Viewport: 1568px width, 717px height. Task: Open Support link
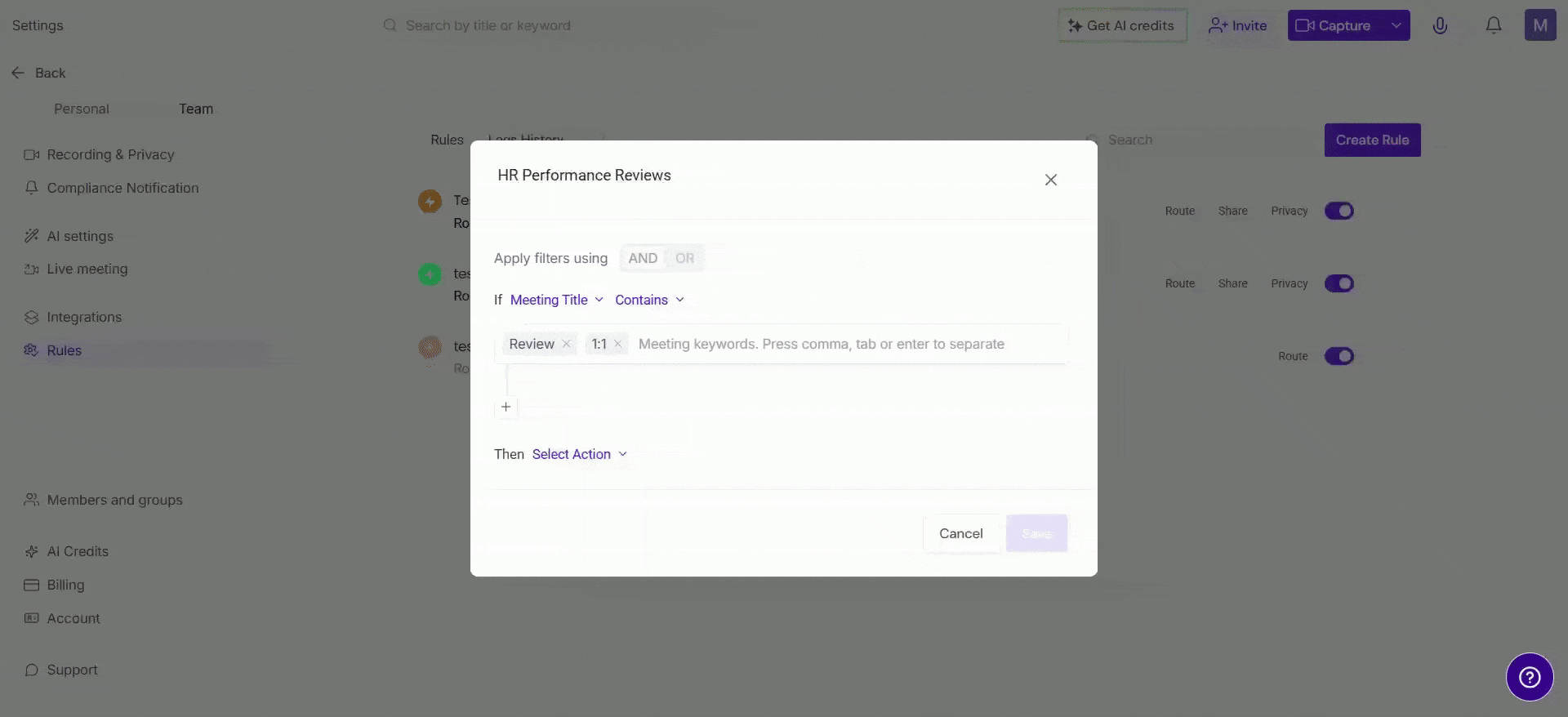click(60, 670)
